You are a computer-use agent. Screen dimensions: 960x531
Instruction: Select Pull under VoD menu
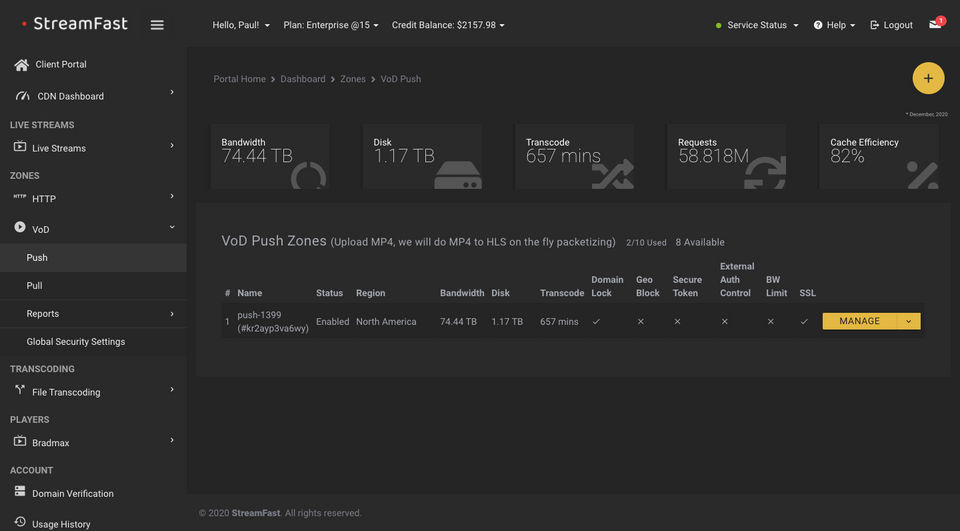tap(36, 285)
